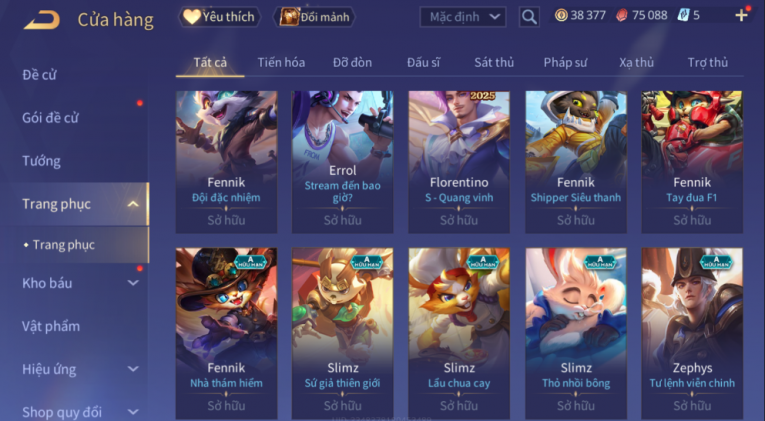Viewport: 765px width, 421px height.
Task: Click the plus icon to add currency
Action: (x=741, y=16)
